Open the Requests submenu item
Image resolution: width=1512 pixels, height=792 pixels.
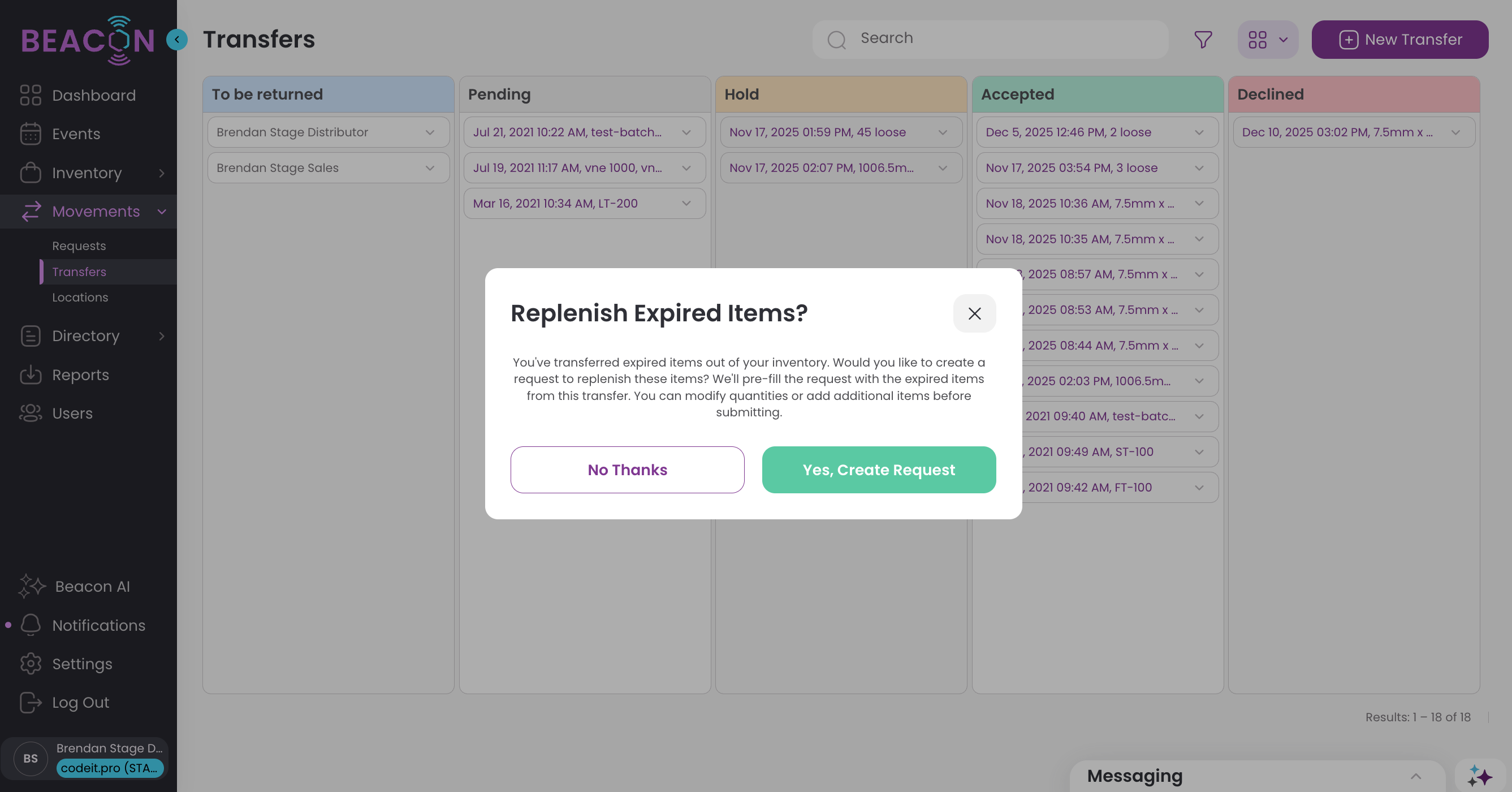click(x=79, y=246)
